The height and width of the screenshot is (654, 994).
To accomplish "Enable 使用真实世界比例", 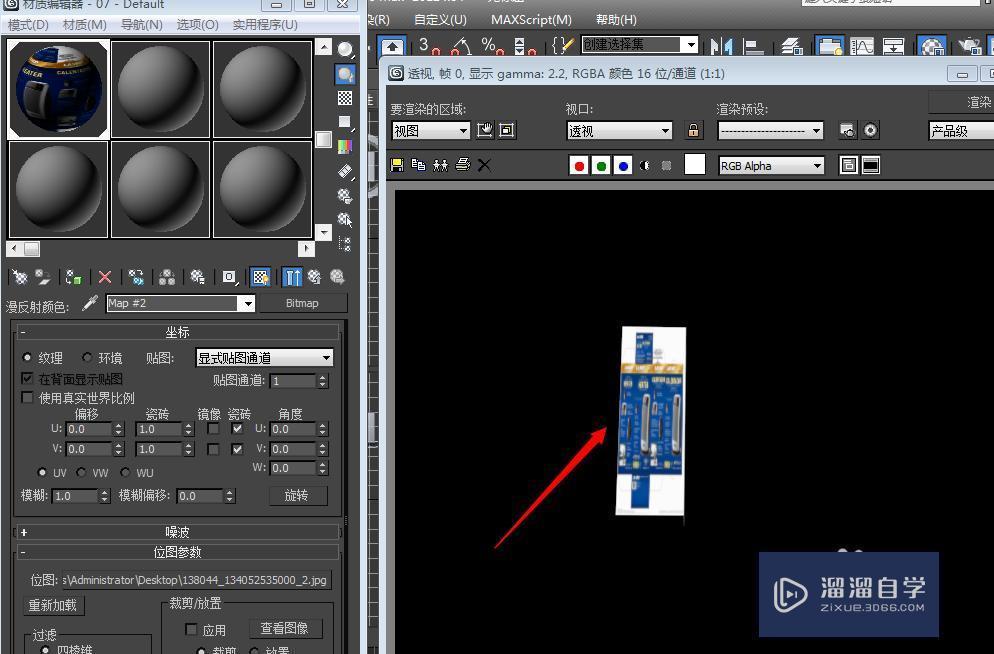I will tap(27, 397).
